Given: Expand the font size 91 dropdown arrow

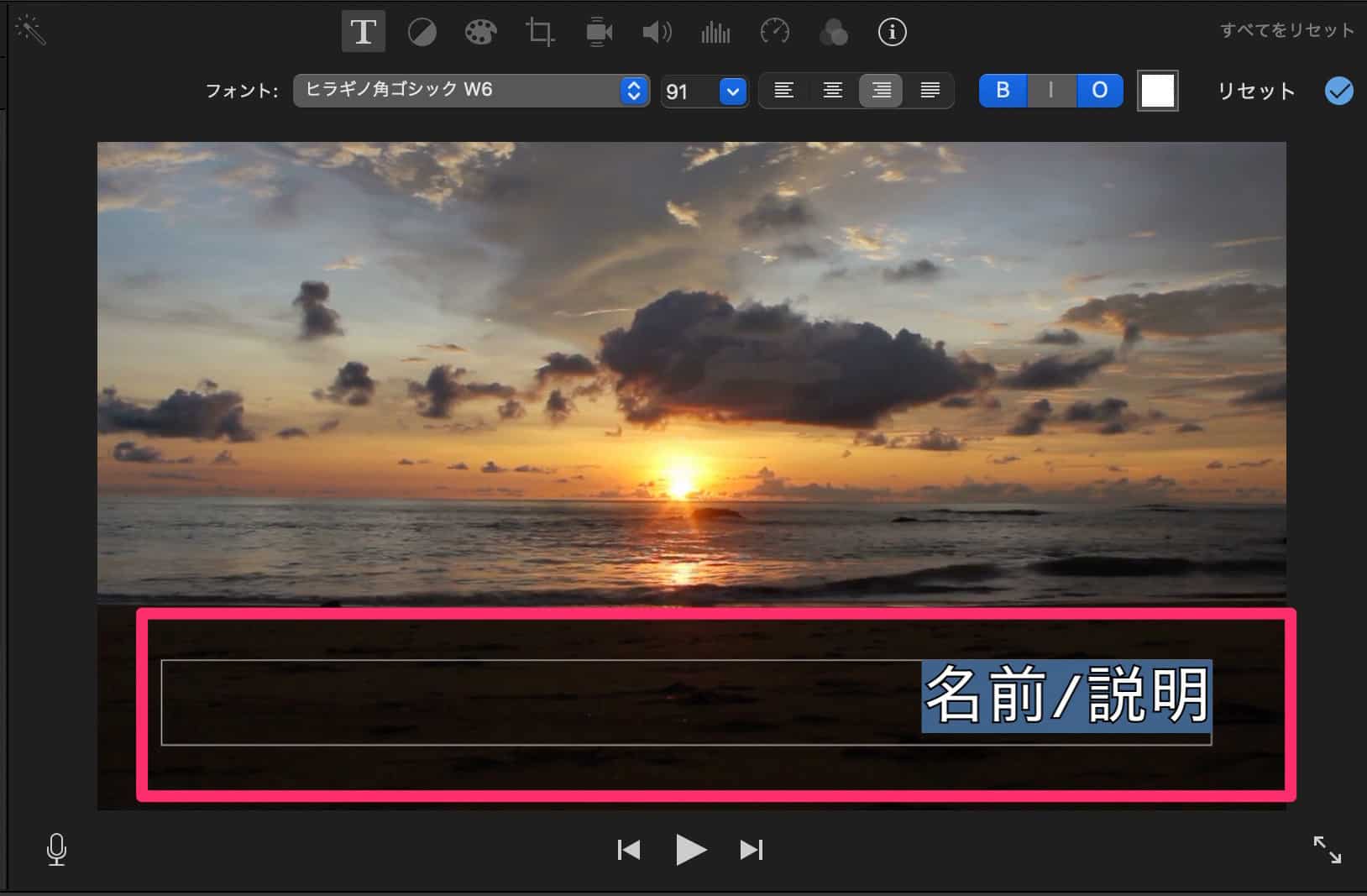Looking at the screenshot, I should [x=733, y=91].
